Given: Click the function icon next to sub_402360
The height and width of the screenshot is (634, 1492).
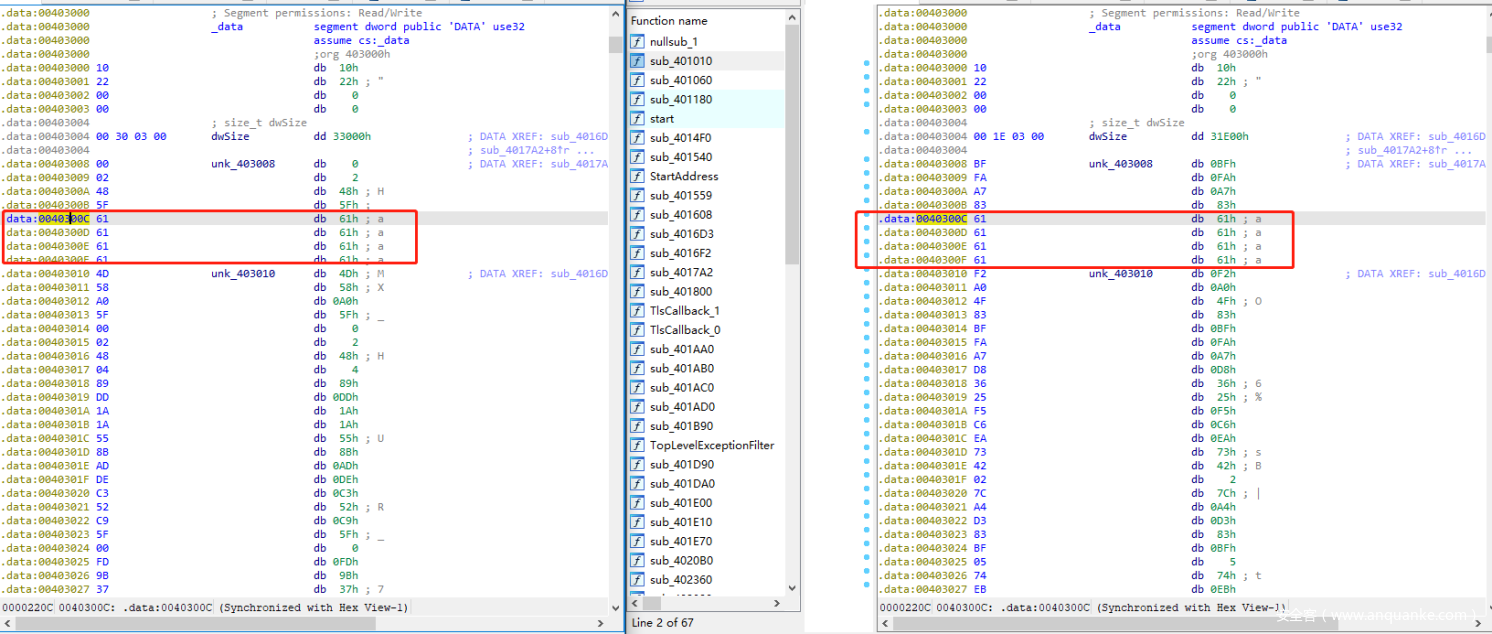Looking at the screenshot, I should click(x=638, y=580).
